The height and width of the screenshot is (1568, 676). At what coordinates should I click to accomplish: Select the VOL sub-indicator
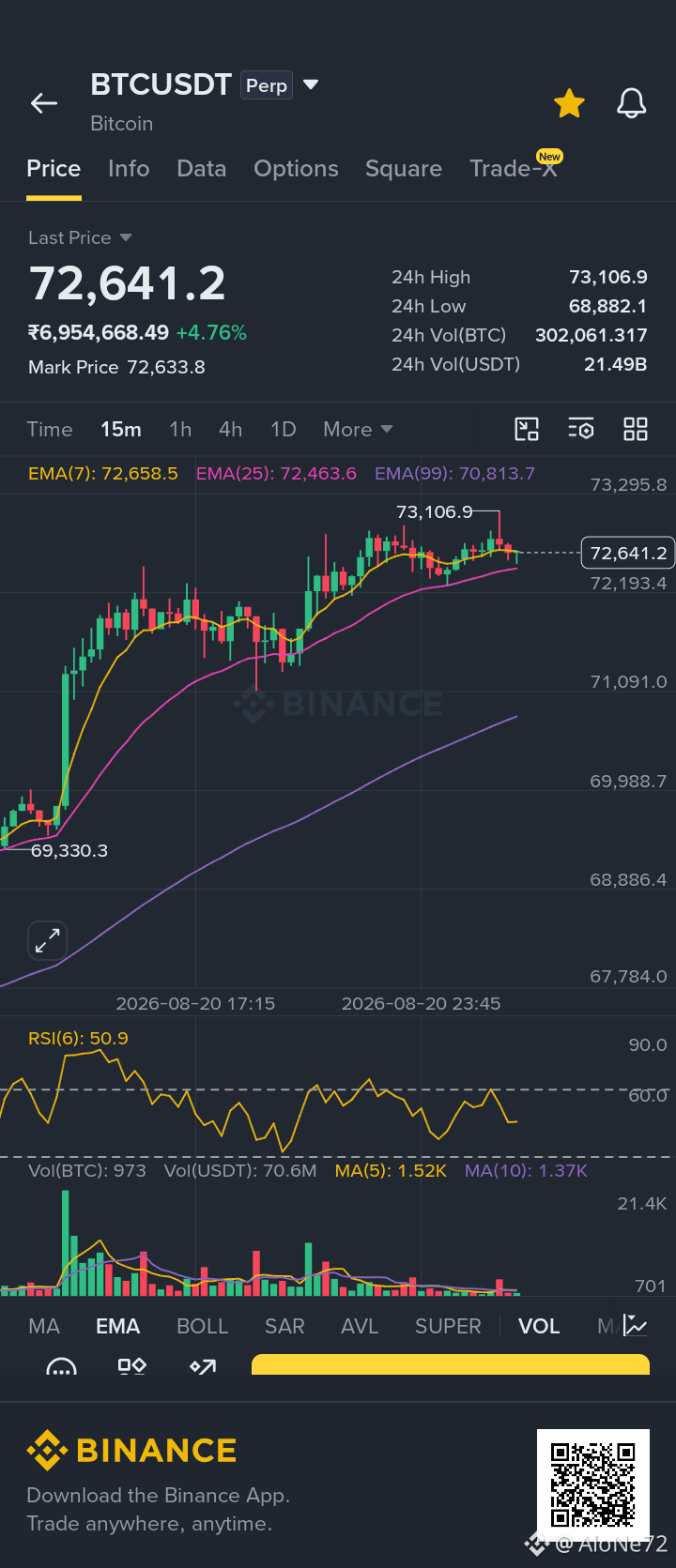point(539,1327)
